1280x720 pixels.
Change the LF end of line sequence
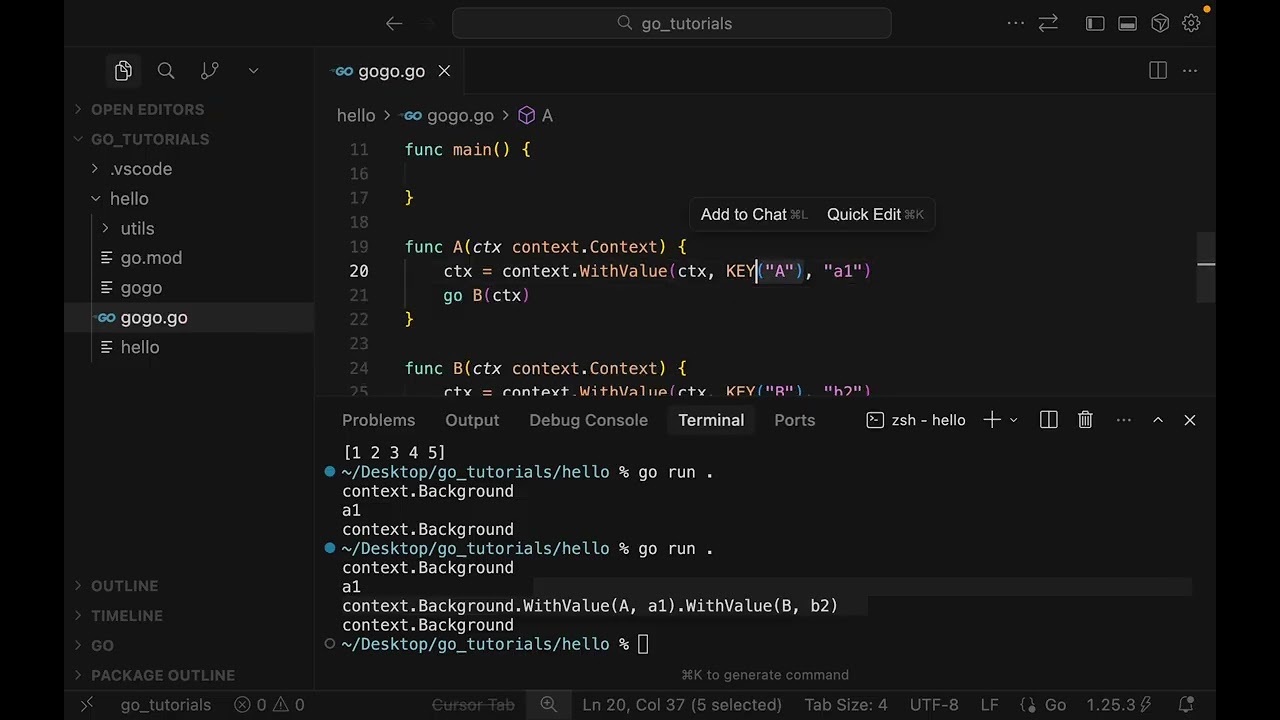989,705
